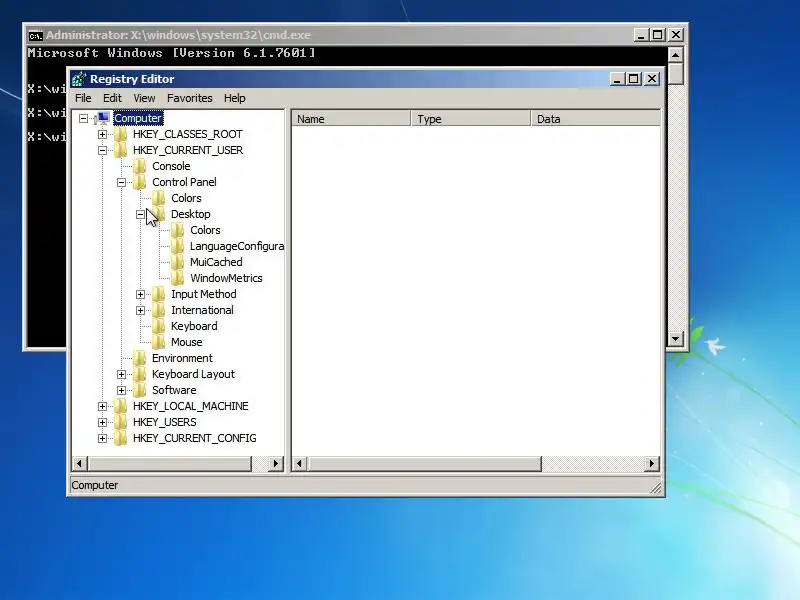
Task: Click the Environment folder icon
Action: [x=140, y=358]
